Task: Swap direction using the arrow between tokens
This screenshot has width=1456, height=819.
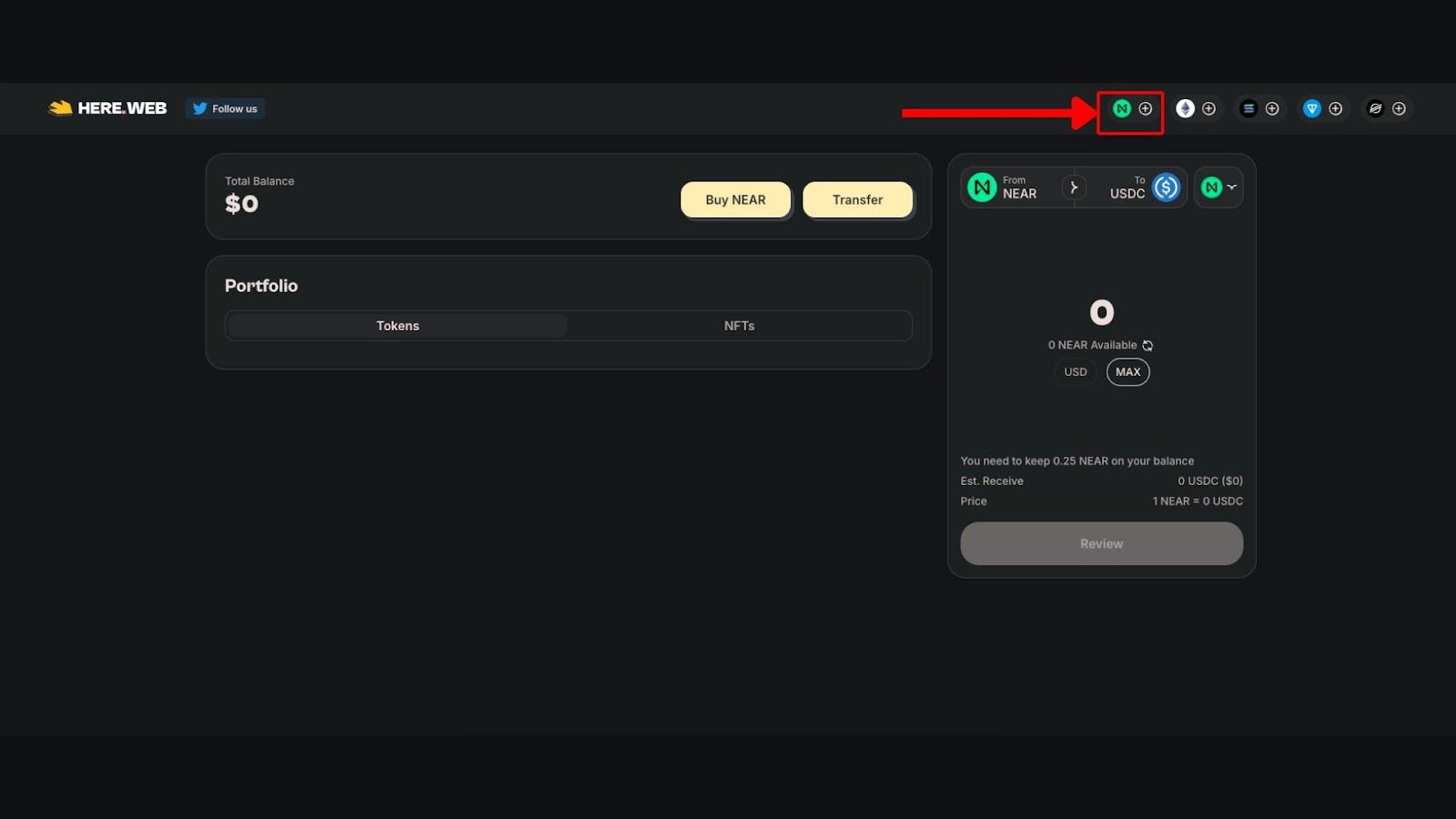Action: point(1074,187)
